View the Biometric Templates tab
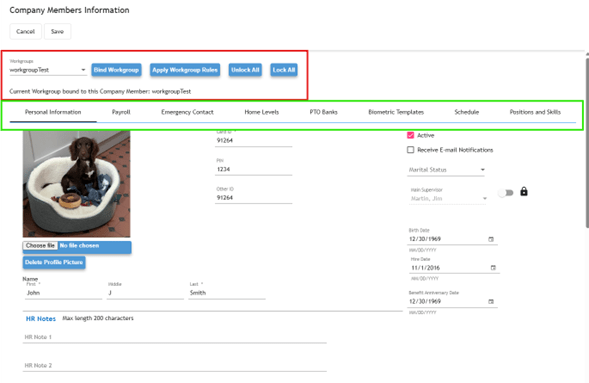This screenshot has width=589, height=383. pos(396,112)
